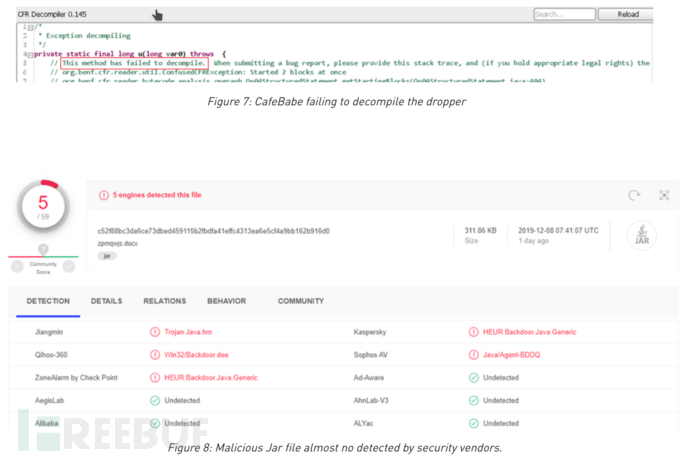Click the ZoneAlarm by Check Point warning icon

click(x=155, y=377)
